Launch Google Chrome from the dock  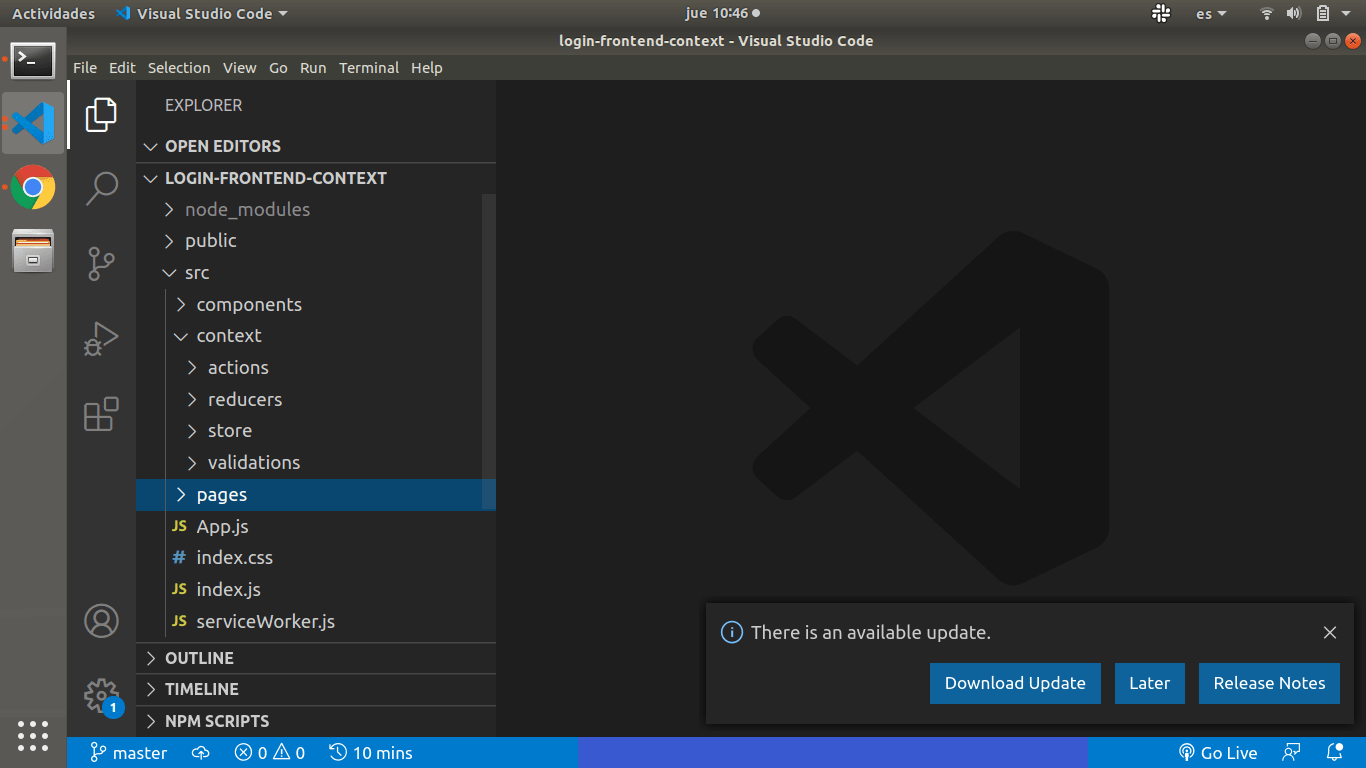33,187
